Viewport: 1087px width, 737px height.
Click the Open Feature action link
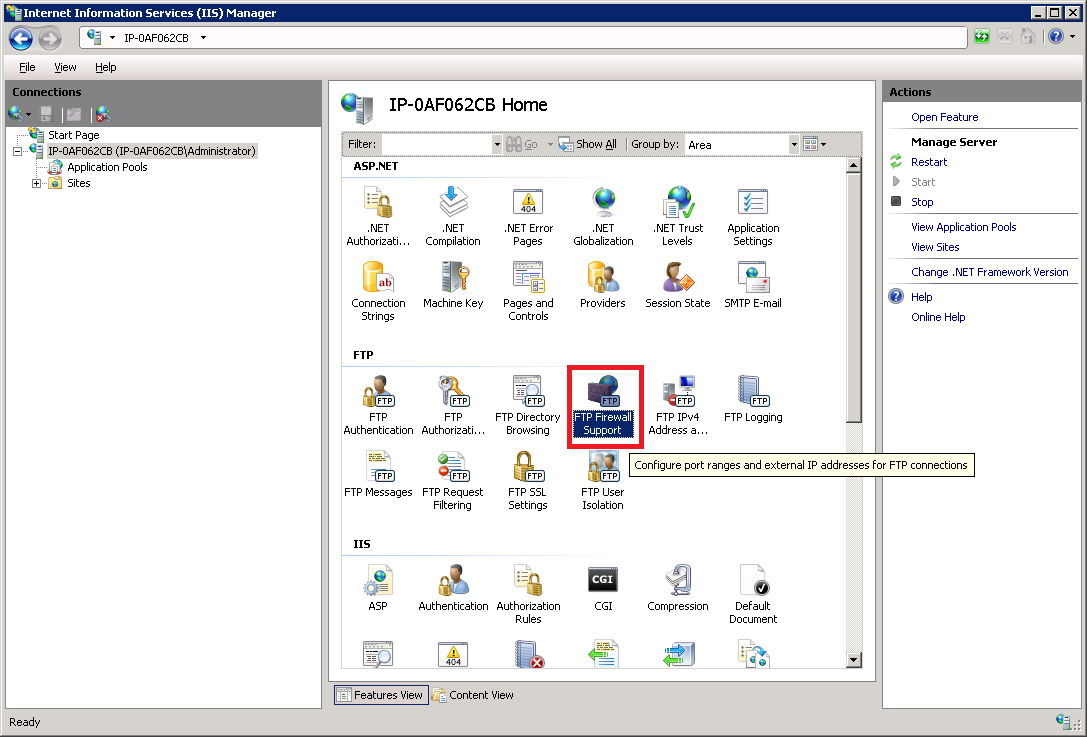tap(944, 117)
